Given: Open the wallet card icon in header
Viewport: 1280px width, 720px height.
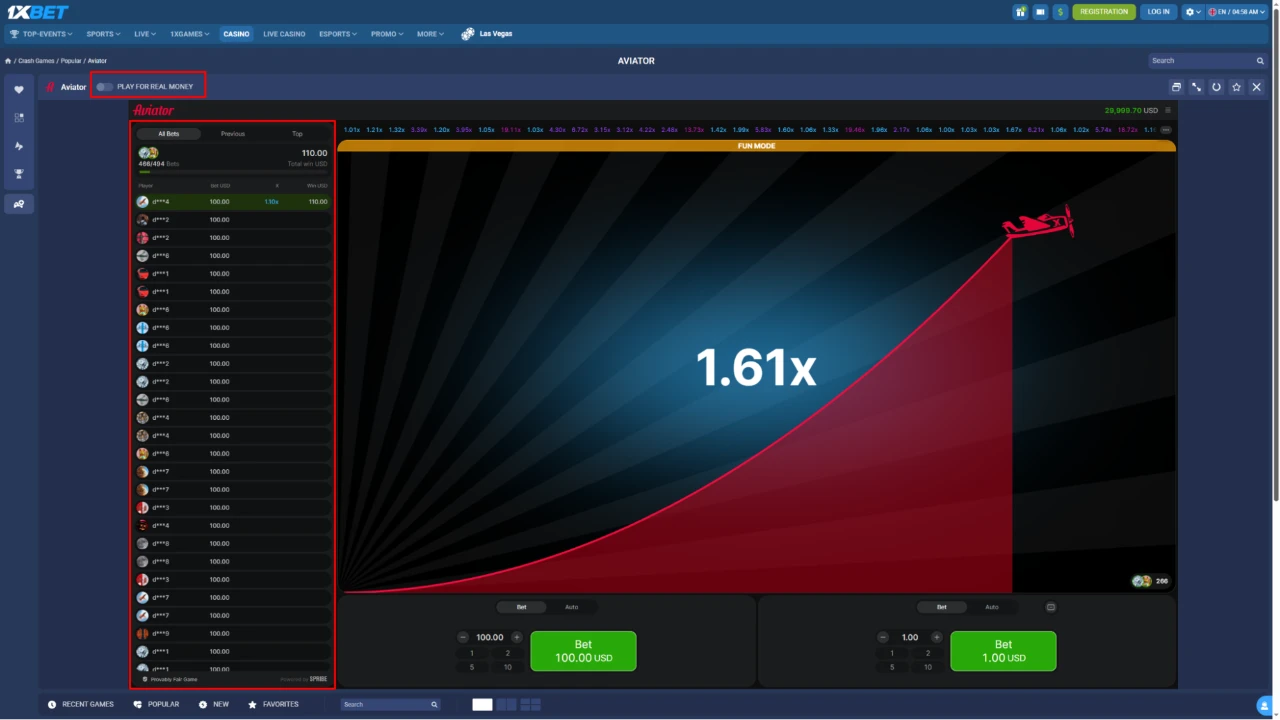Looking at the screenshot, I should pyautogui.click(x=1040, y=12).
